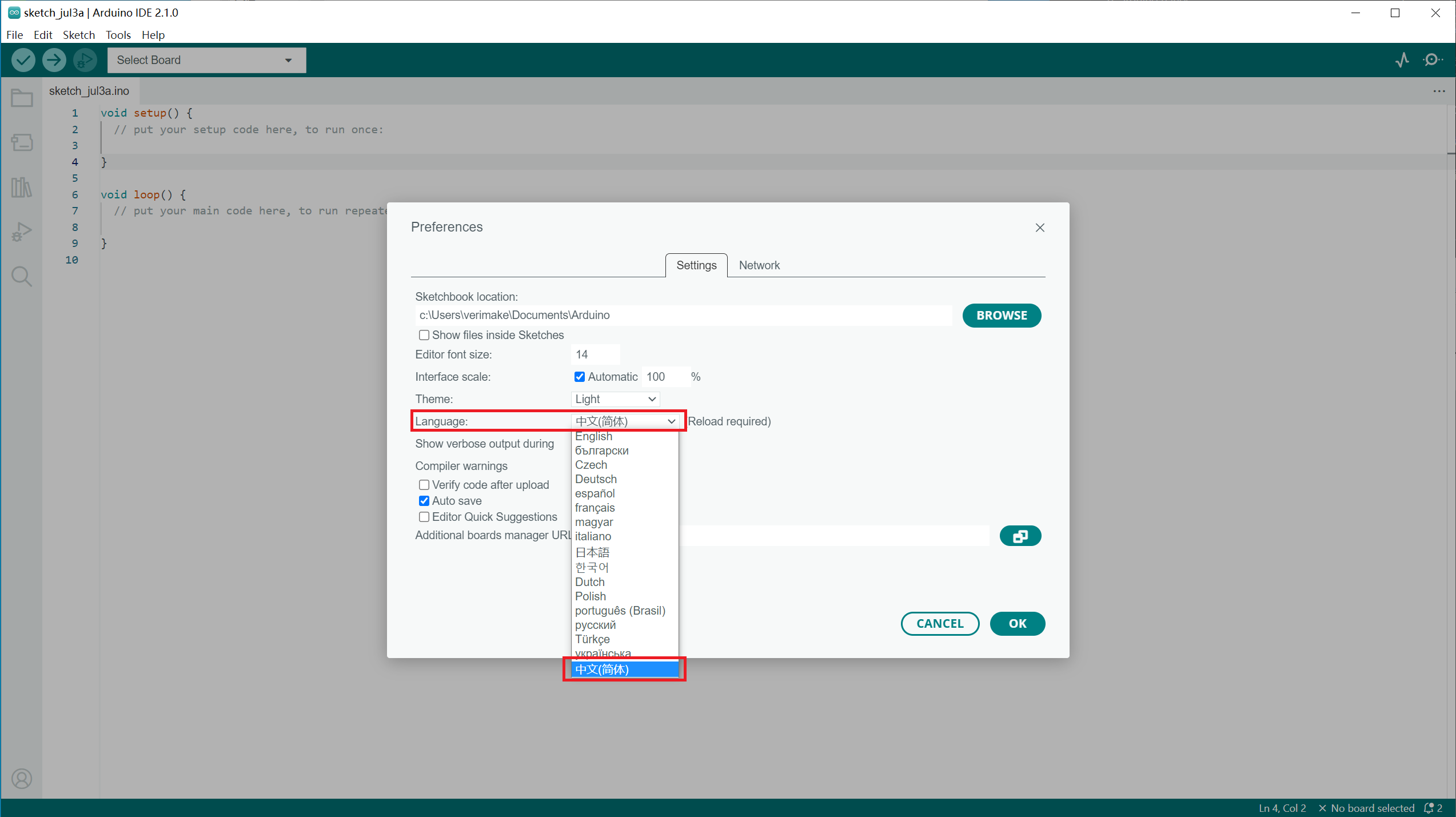Viewport: 1456px width, 817px height.
Task: Open Boards Manager sidebar icon
Action: tap(22, 142)
